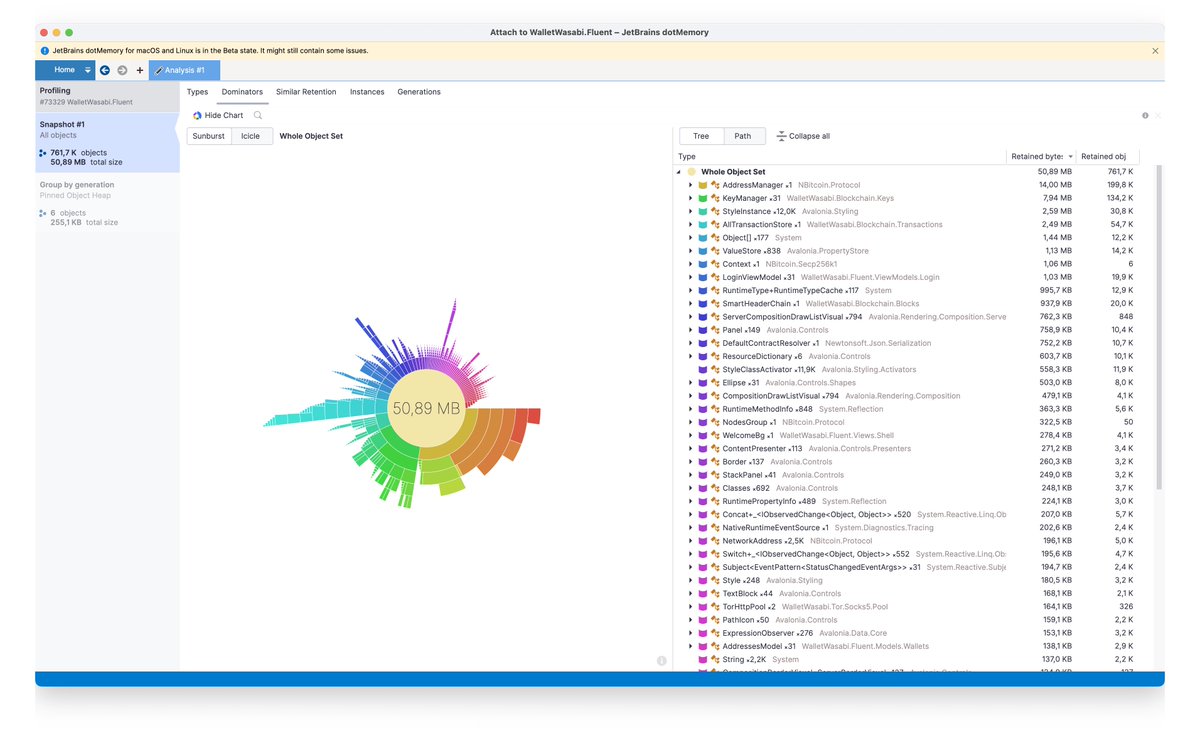Select the Profiling entry in sidebar
Image resolution: width=1200 pixels, height=733 pixels.
(108, 96)
